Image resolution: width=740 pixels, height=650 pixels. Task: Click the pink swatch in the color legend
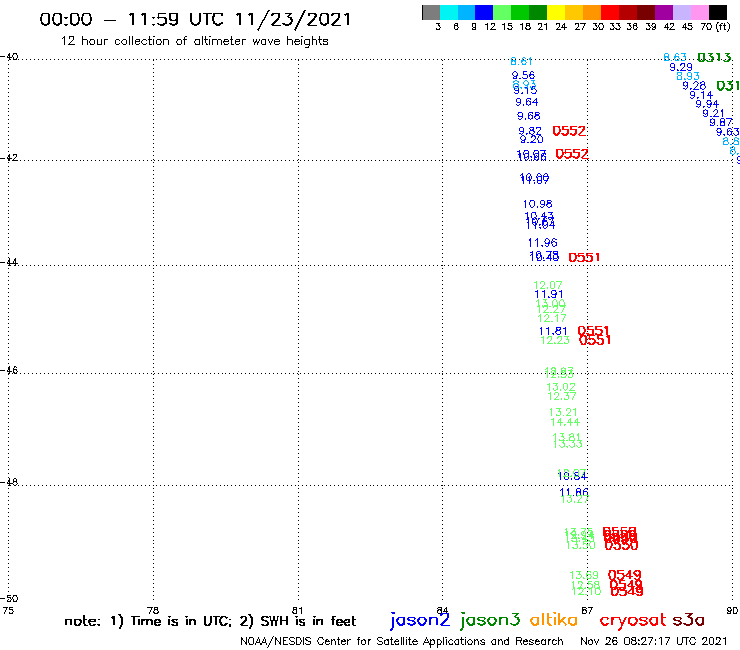(x=699, y=12)
